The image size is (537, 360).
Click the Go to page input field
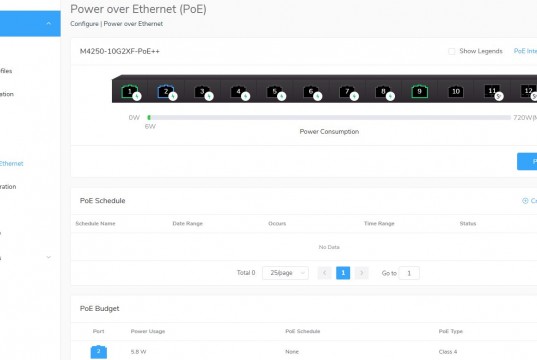pos(409,273)
